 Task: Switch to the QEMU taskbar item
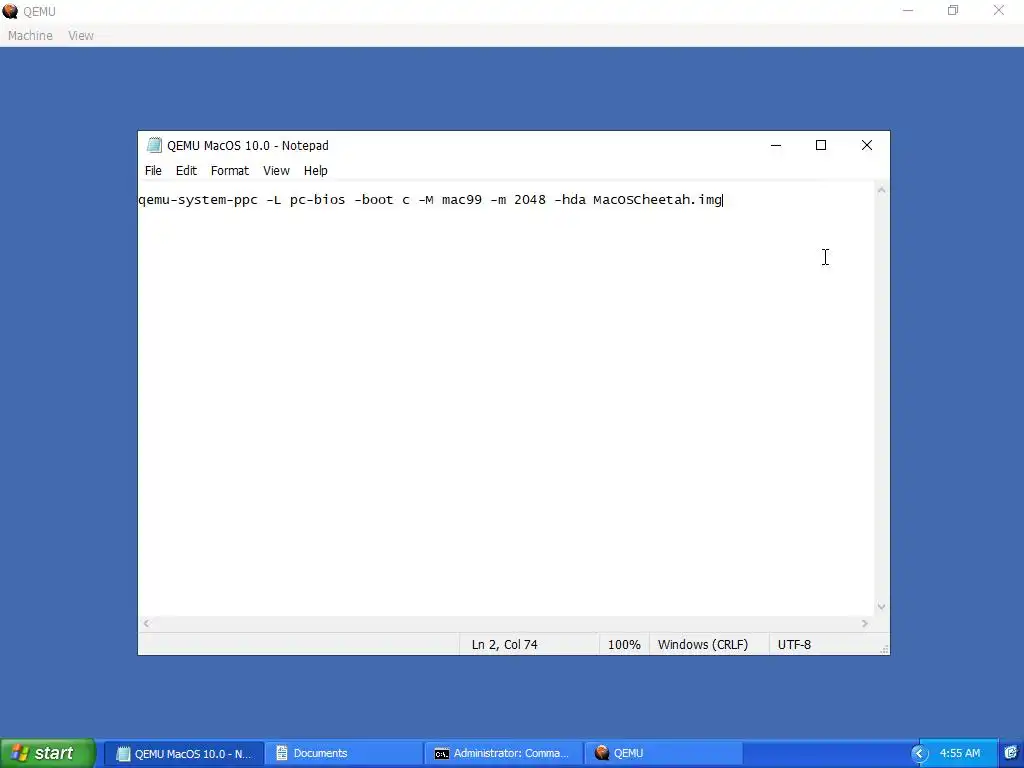tap(663, 754)
